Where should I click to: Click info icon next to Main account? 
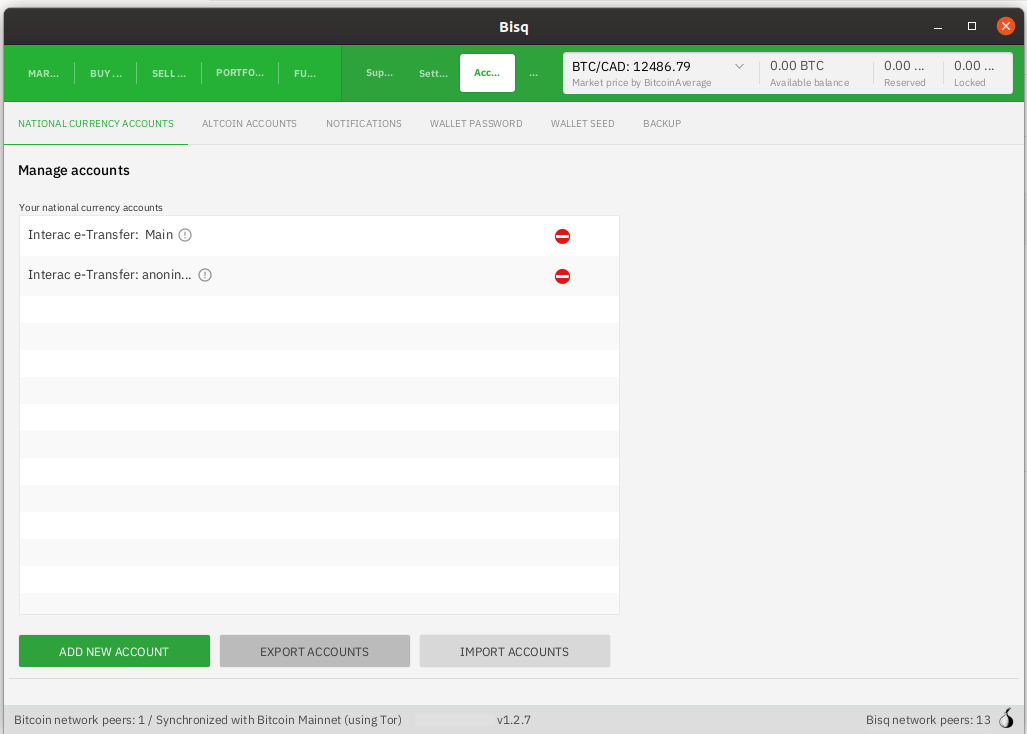[x=185, y=235]
